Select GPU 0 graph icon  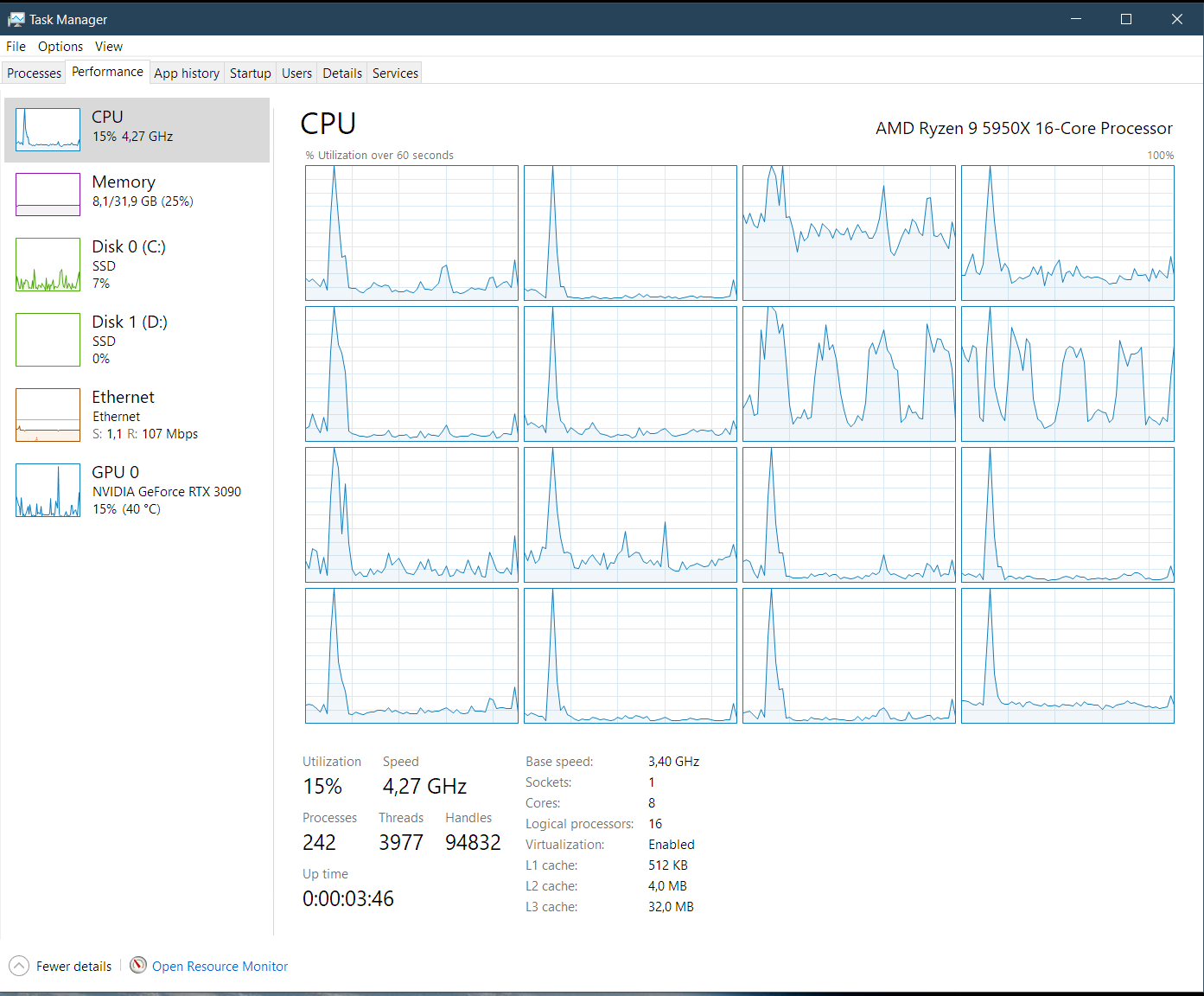pos(48,490)
